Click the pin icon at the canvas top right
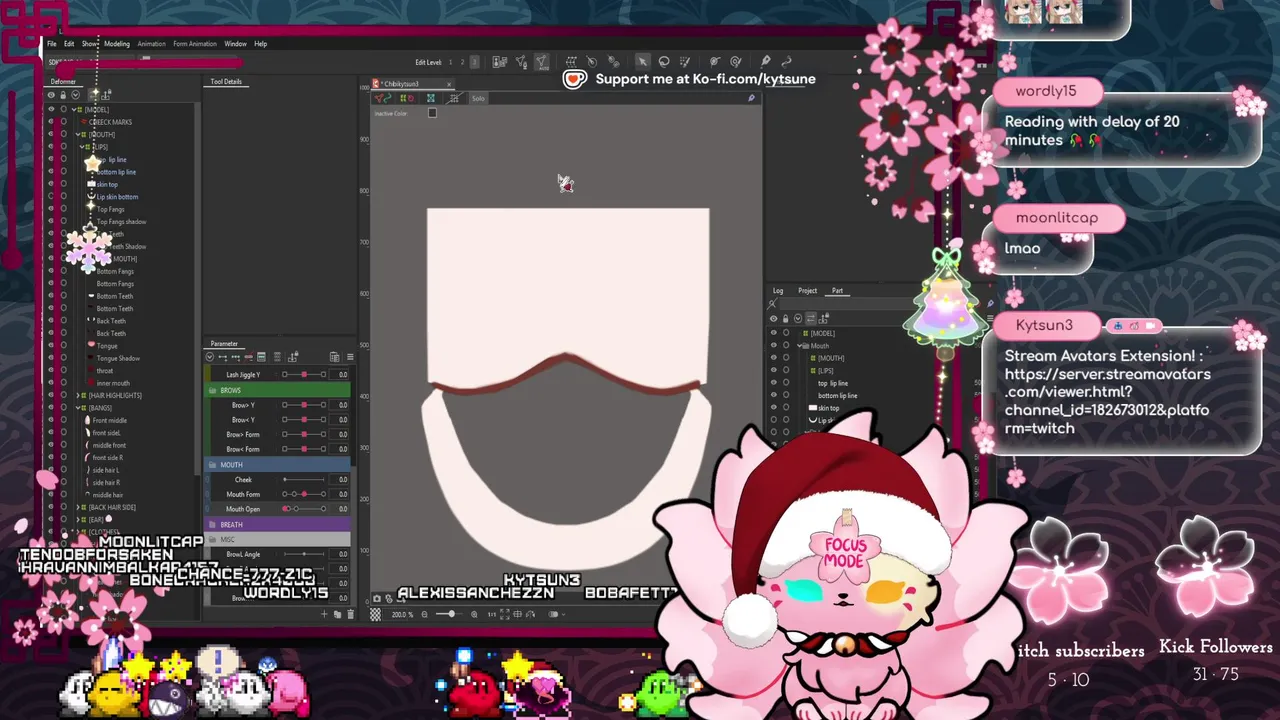Viewport: 1280px width, 720px height. [751, 98]
